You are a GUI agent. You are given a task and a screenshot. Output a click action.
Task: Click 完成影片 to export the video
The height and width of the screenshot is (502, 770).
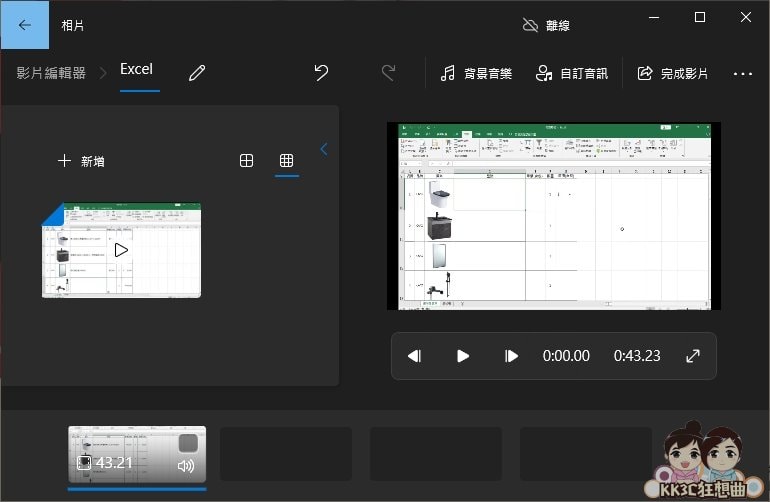click(x=672, y=73)
